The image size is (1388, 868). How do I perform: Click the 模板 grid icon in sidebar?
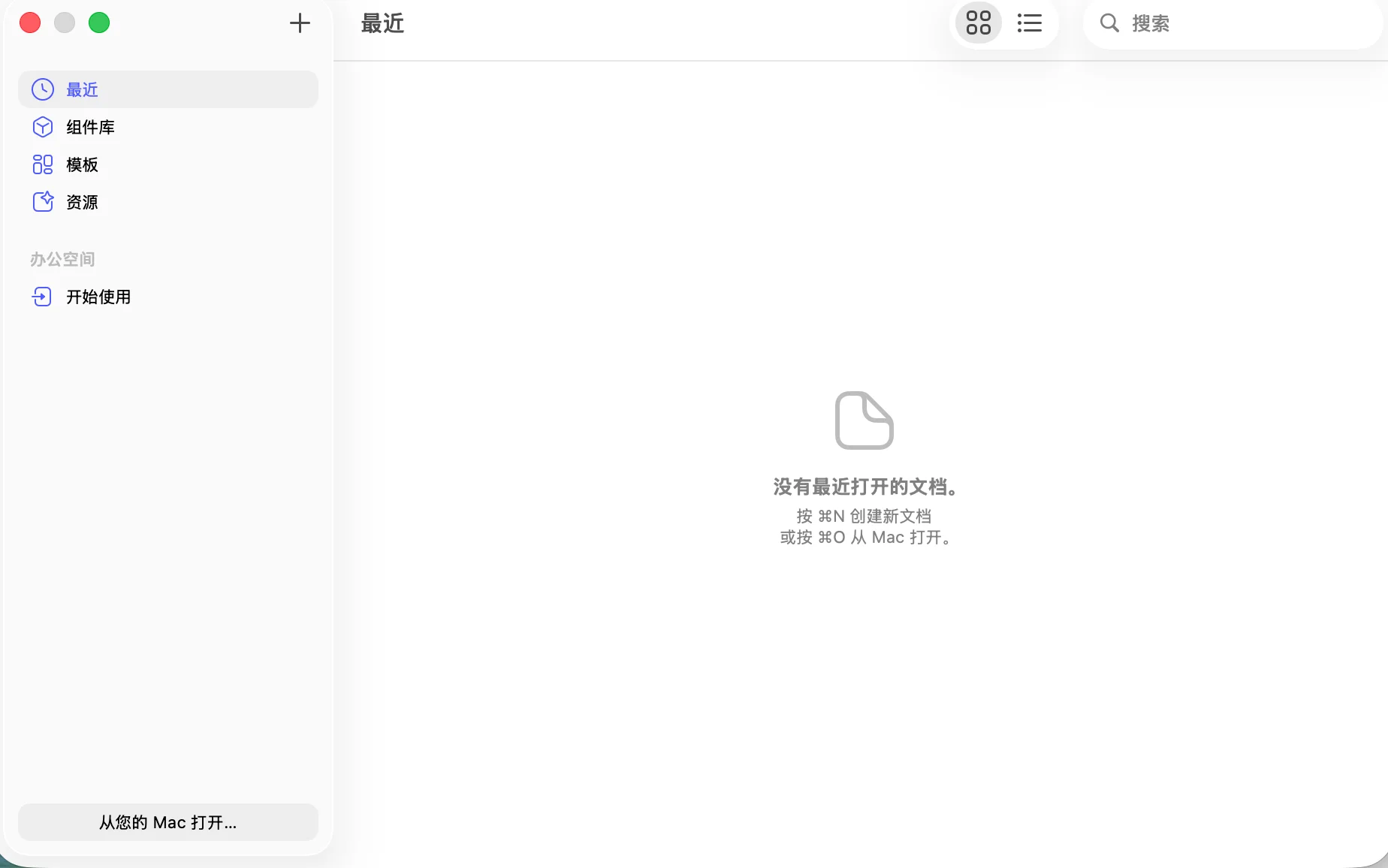43,164
